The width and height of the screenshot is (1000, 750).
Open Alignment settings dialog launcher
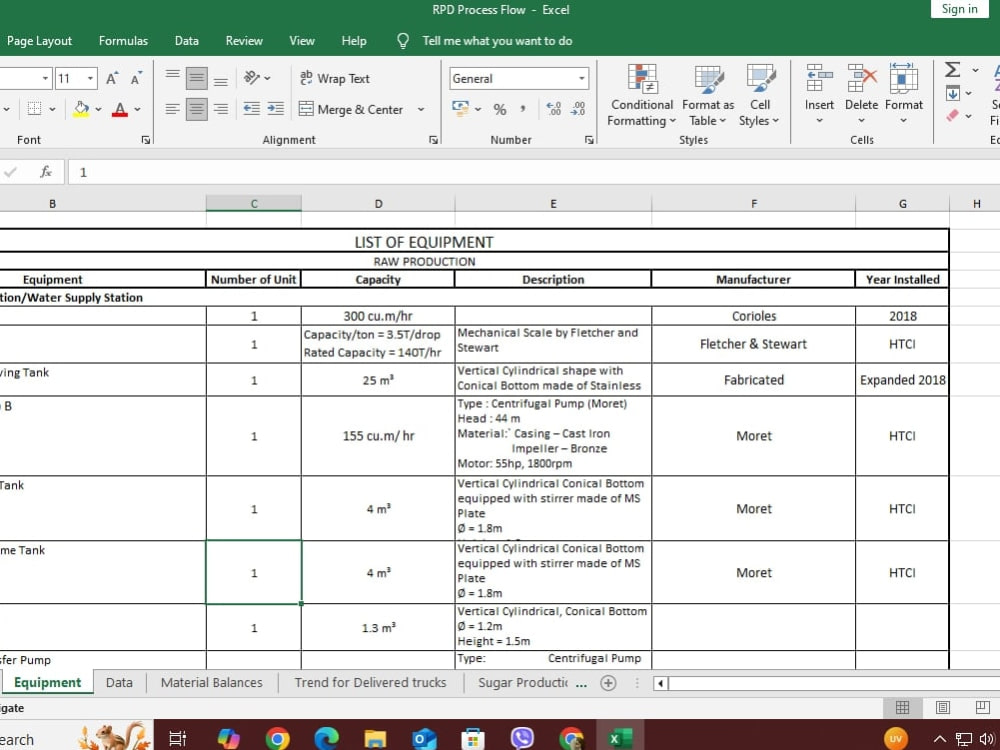[434, 140]
